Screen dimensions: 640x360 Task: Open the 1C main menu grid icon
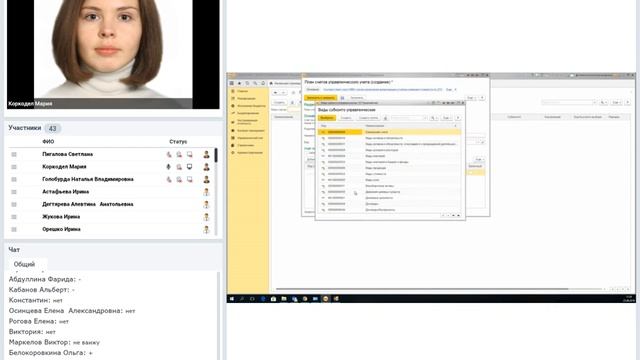coord(232,83)
